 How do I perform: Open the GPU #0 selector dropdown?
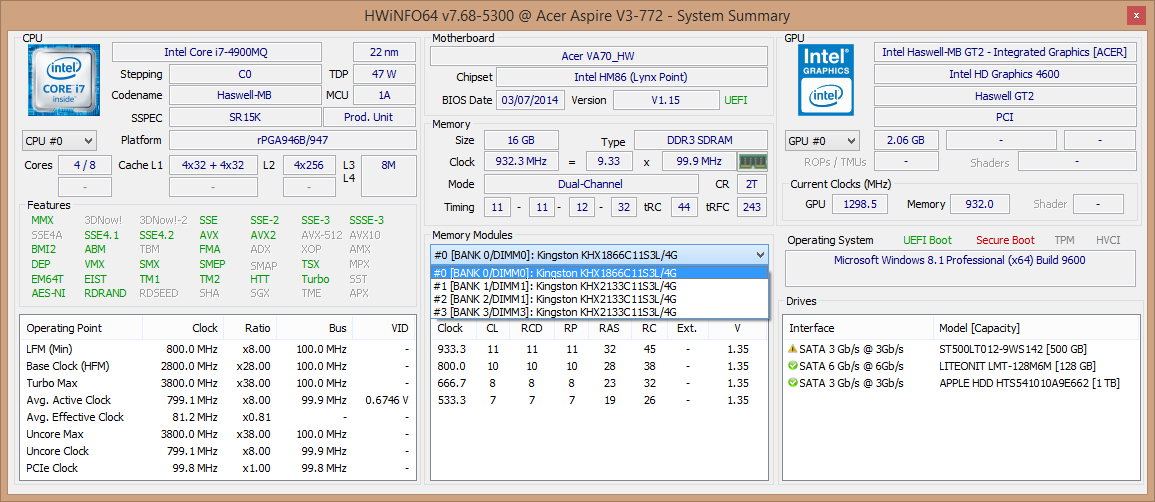[x=823, y=141]
